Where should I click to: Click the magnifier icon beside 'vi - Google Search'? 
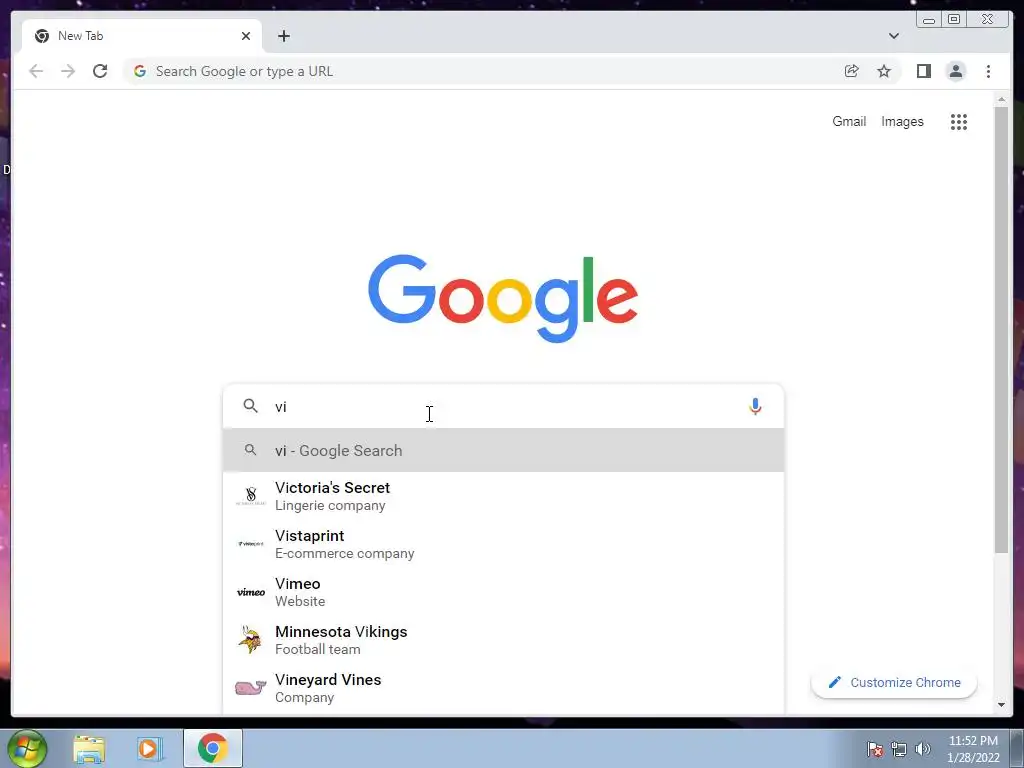250,450
